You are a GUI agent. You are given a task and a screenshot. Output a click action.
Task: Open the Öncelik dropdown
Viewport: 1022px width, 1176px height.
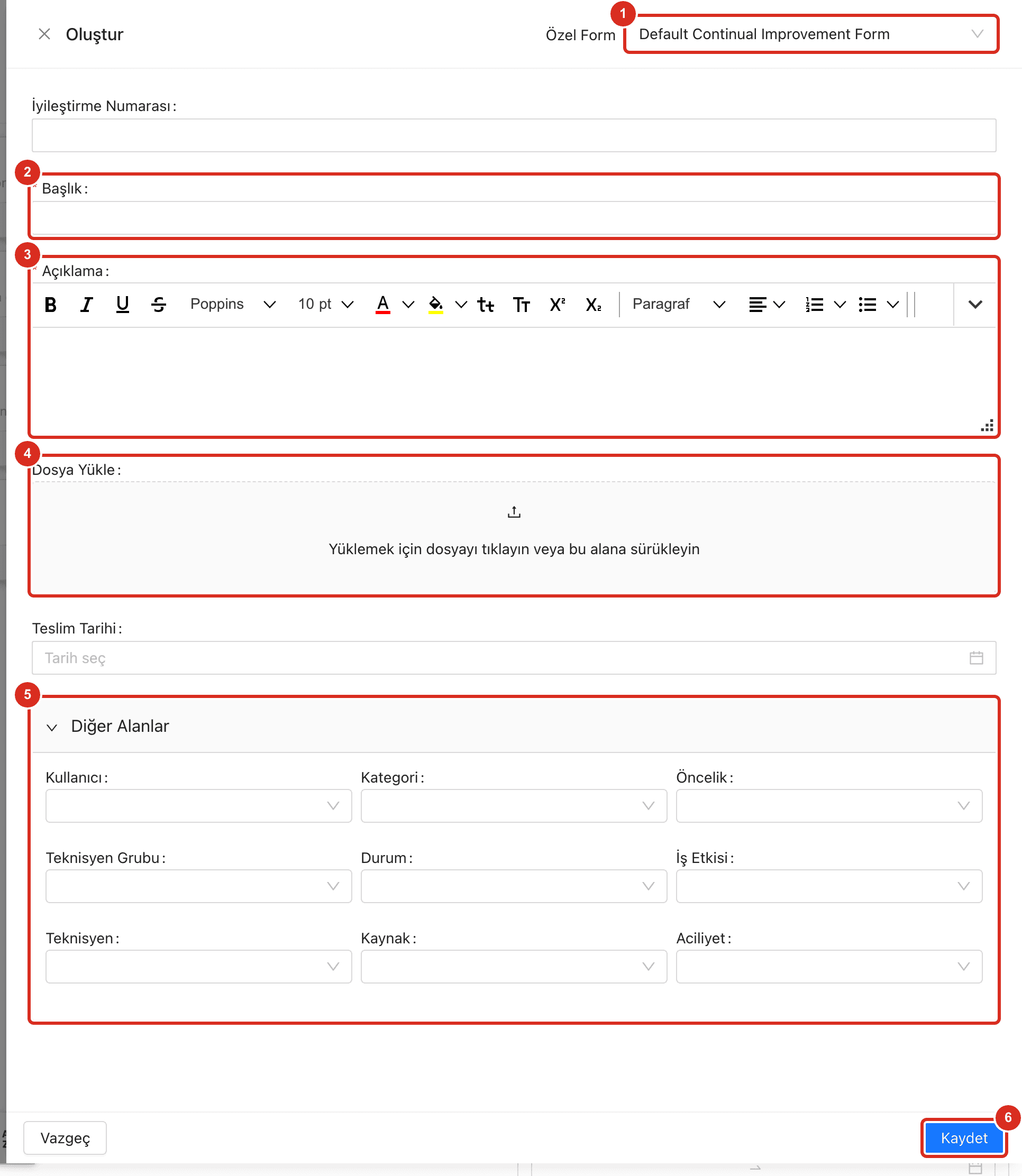(x=829, y=805)
